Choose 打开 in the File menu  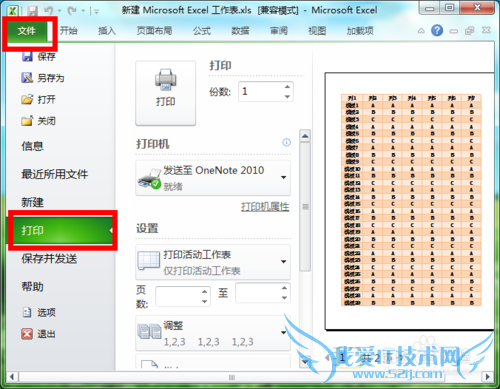(39, 99)
